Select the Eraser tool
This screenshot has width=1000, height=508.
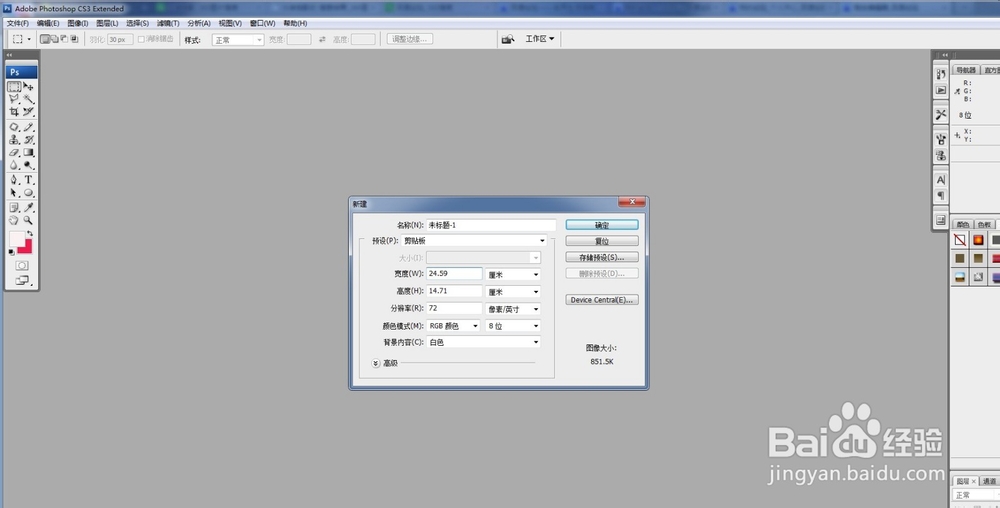[x=14, y=152]
